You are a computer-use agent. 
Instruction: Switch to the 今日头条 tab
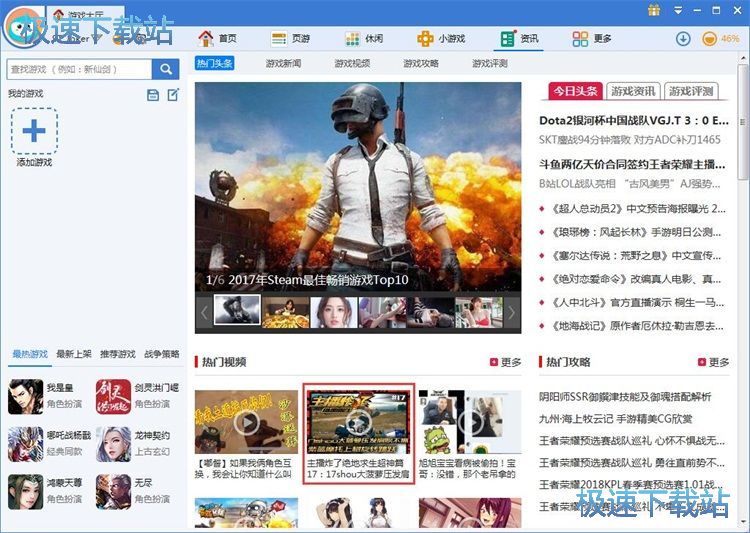point(575,91)
